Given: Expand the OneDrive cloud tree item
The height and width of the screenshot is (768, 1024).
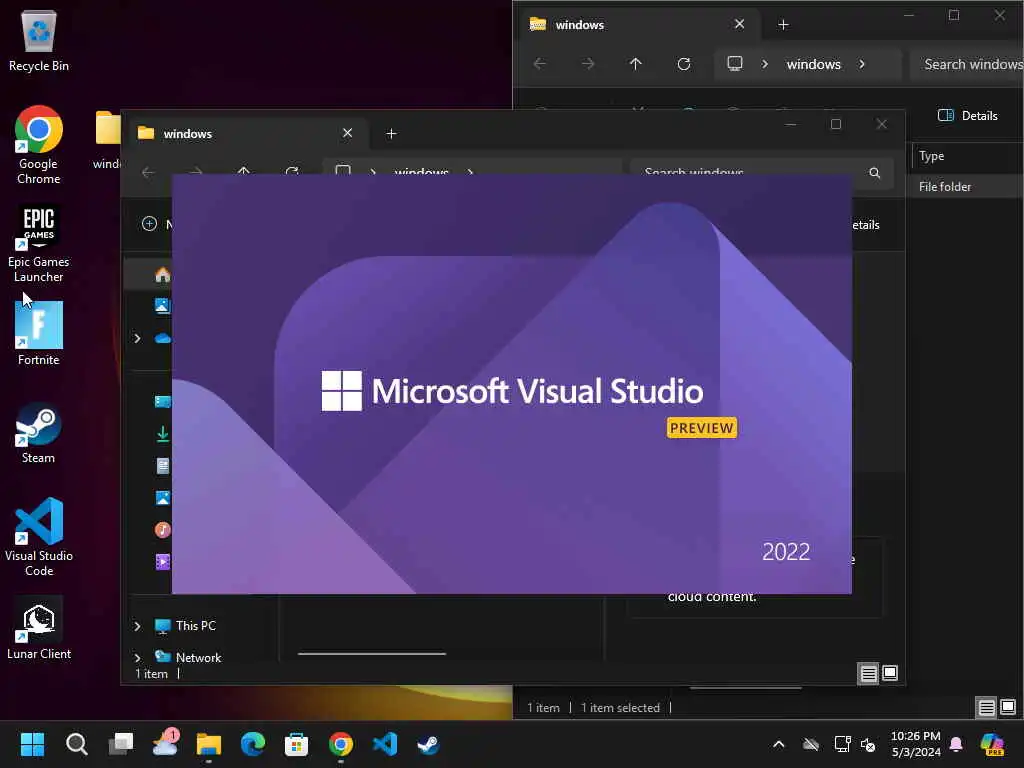Looking at the screenshot, I should click(137, 338).
